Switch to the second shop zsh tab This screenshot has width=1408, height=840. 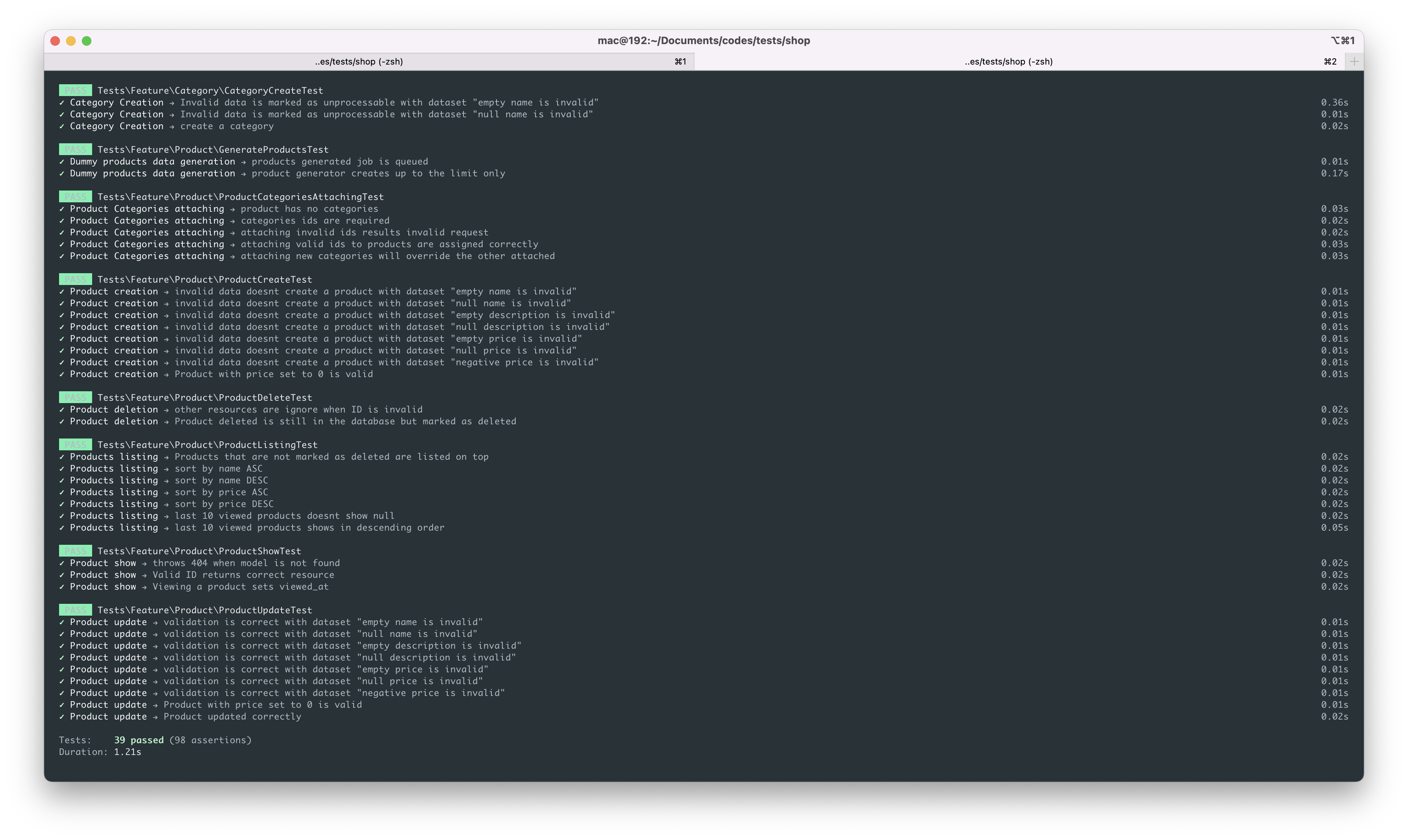tap(1008, 61)
